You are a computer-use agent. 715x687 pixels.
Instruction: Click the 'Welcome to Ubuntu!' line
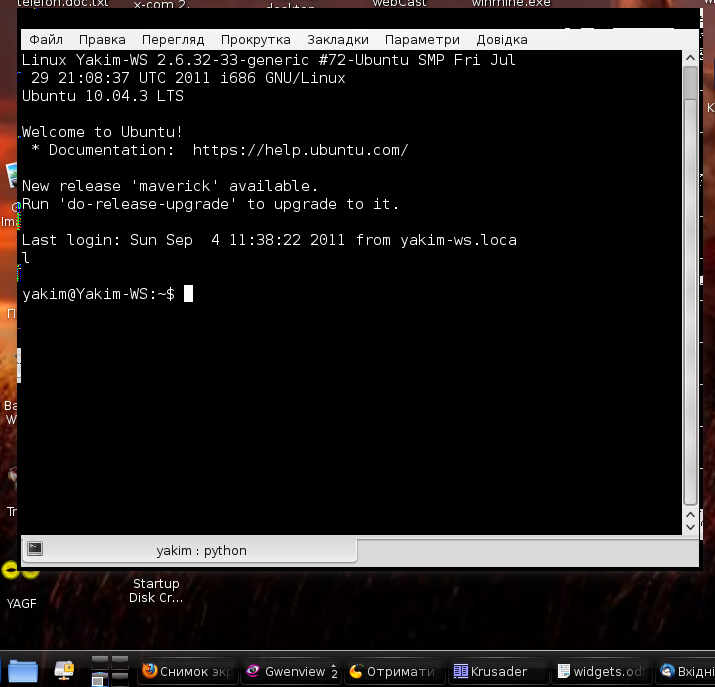tap(102, 132)
